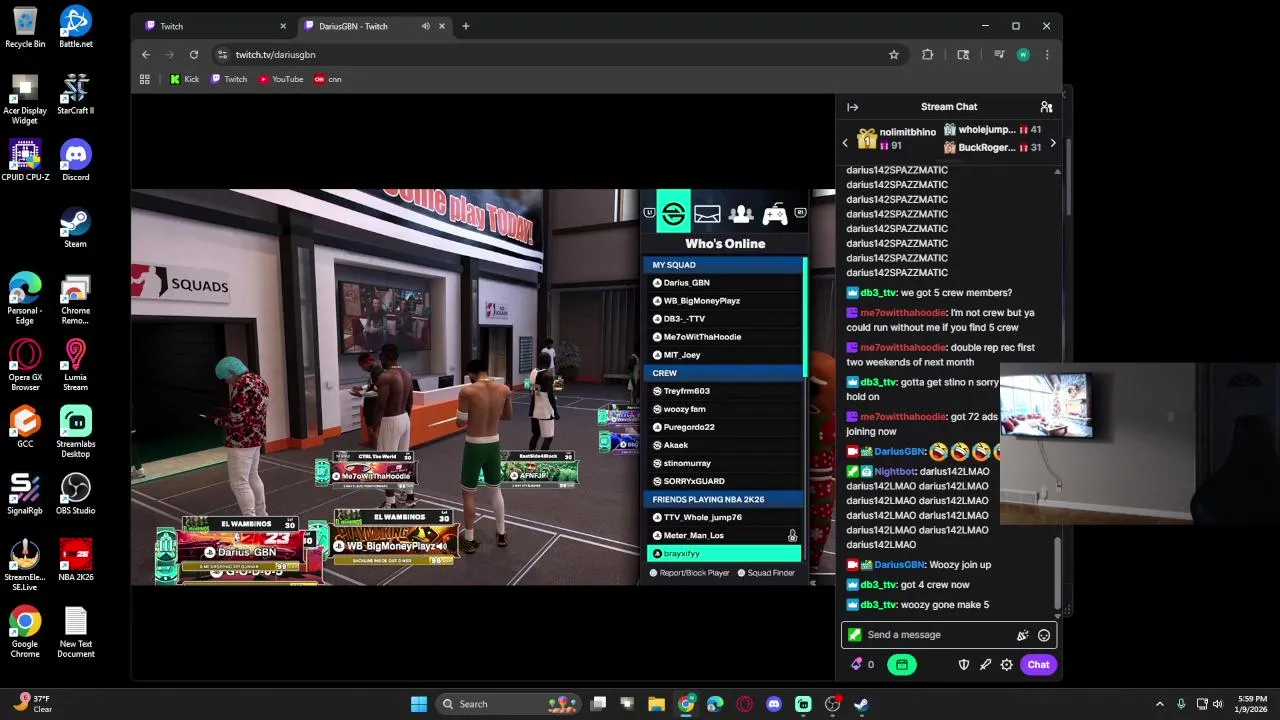Open the chat community users list
This screenshot has height=720, width=1280.
click(x=1046, y=107)
